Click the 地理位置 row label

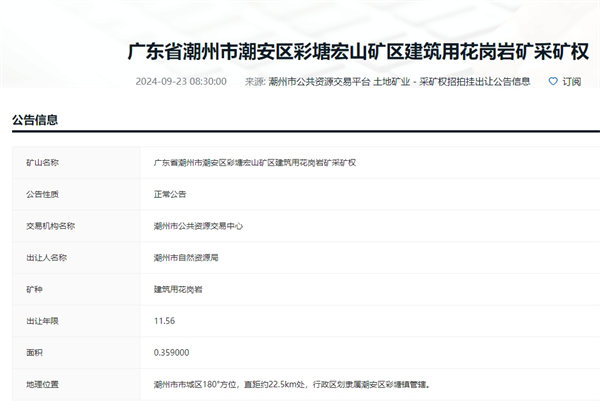42,383
